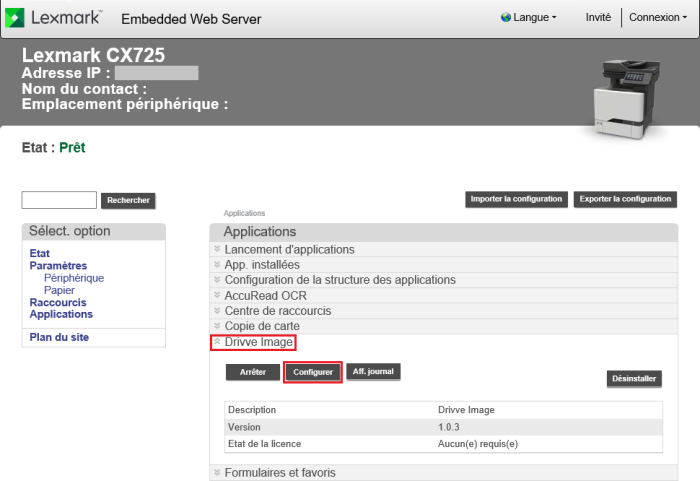Open the Paramètres link in sidebar

click(x=58, y=266)
